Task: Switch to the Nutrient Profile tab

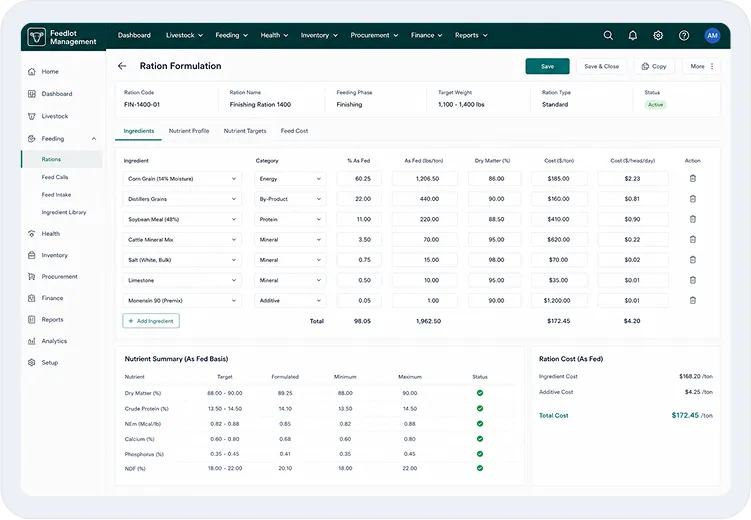Action: click(189, 131)
